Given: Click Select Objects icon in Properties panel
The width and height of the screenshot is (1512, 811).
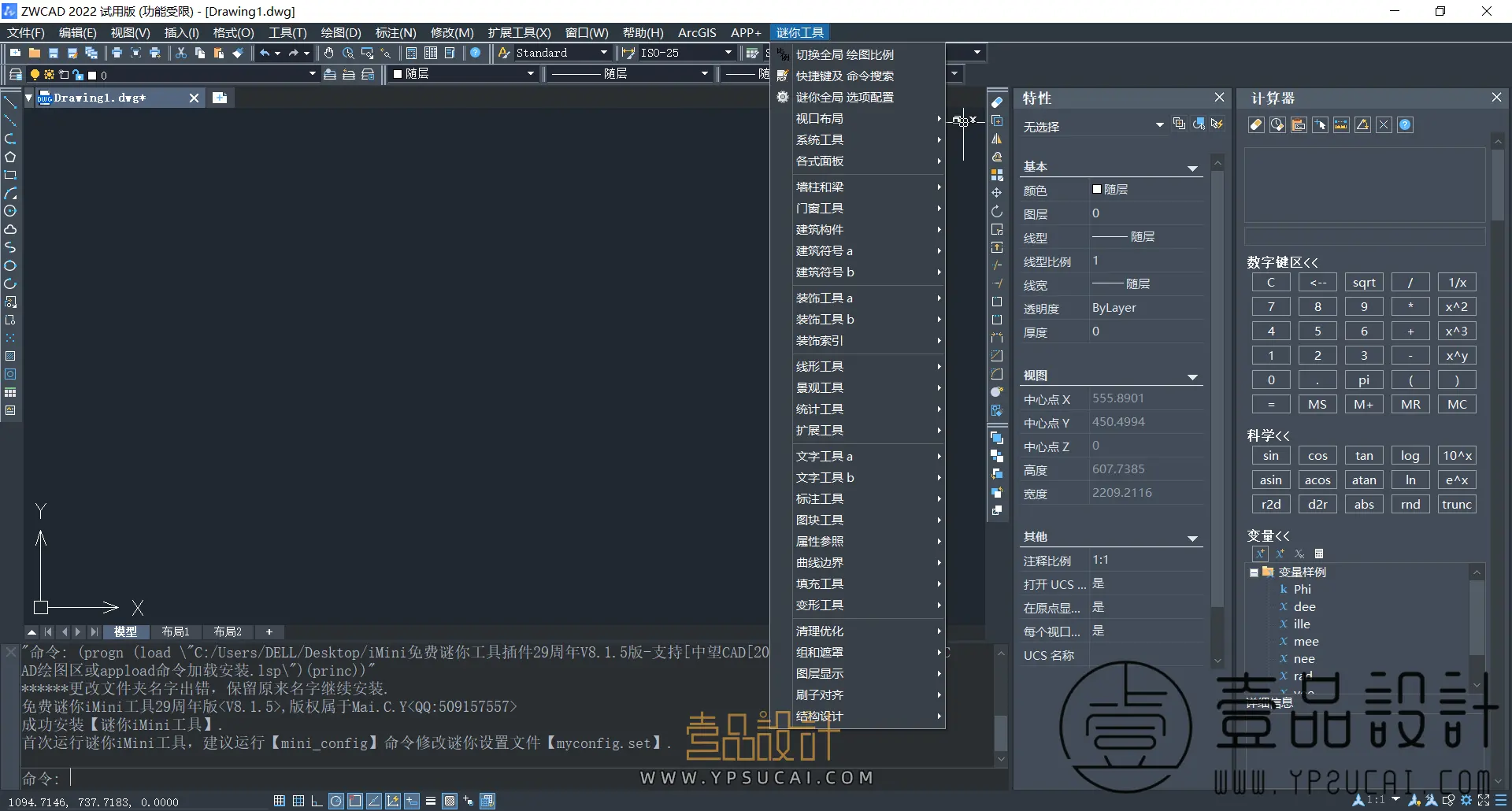Looking at the screenshot, I should pyautogui.click(x=1199, y=124).
